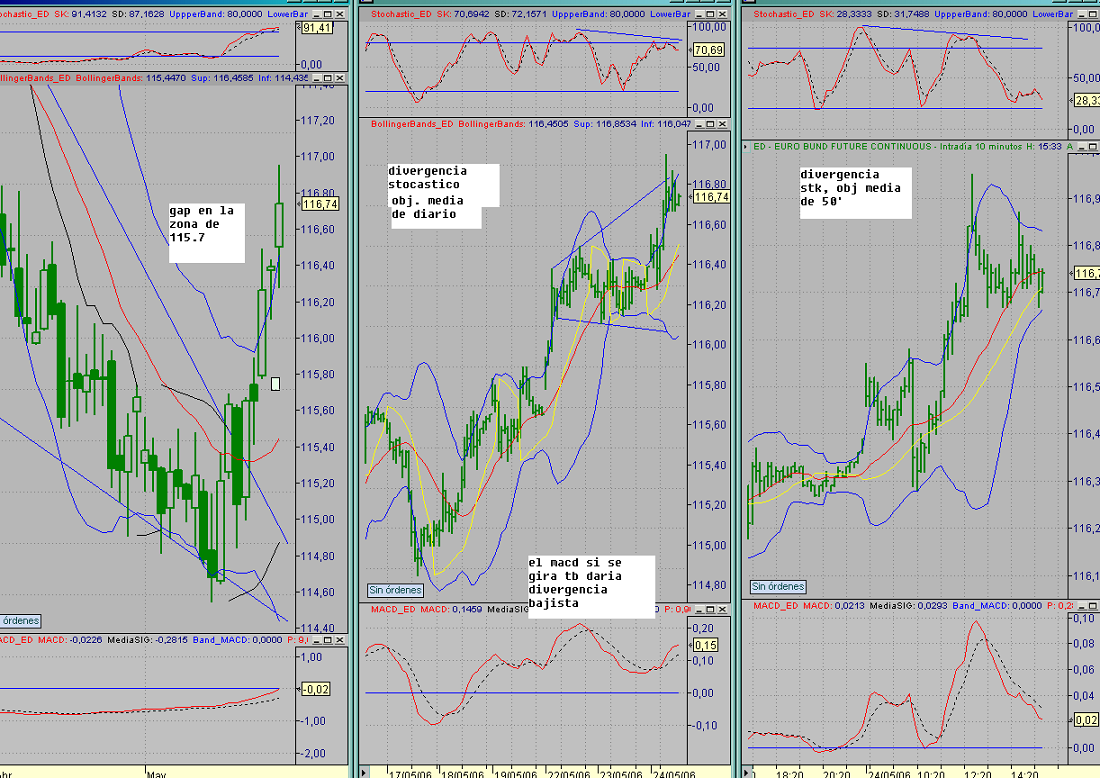
Task: Minimize the middle chart's Stochastic_ED pane
Action: click(x=699, y=14)
